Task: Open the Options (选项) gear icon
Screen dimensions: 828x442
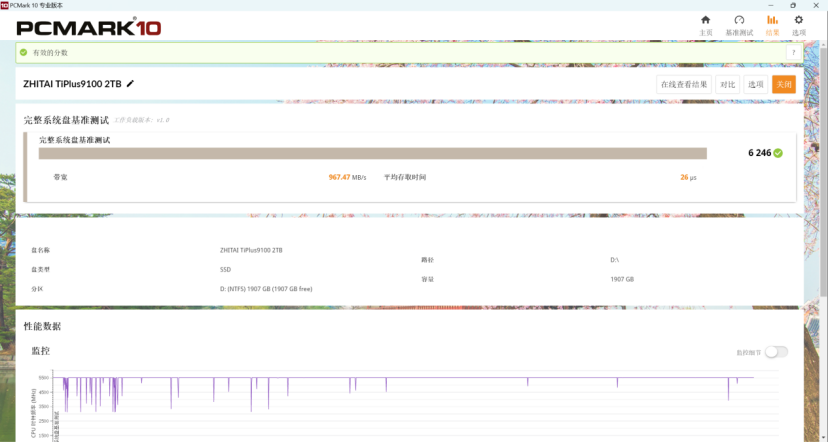Action: [798, 20]
